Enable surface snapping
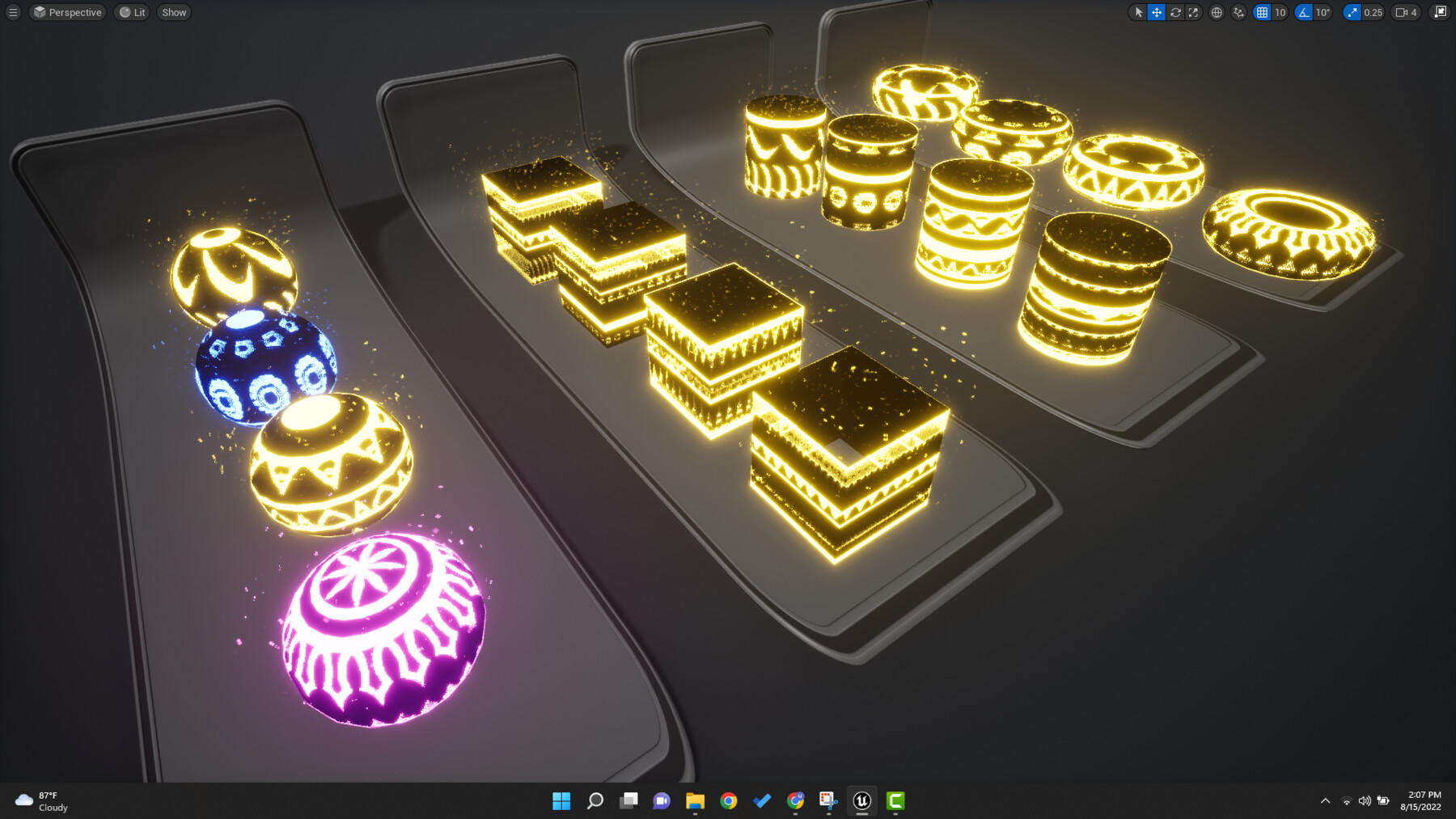 pyautogui.click(x=1238, y=12)
